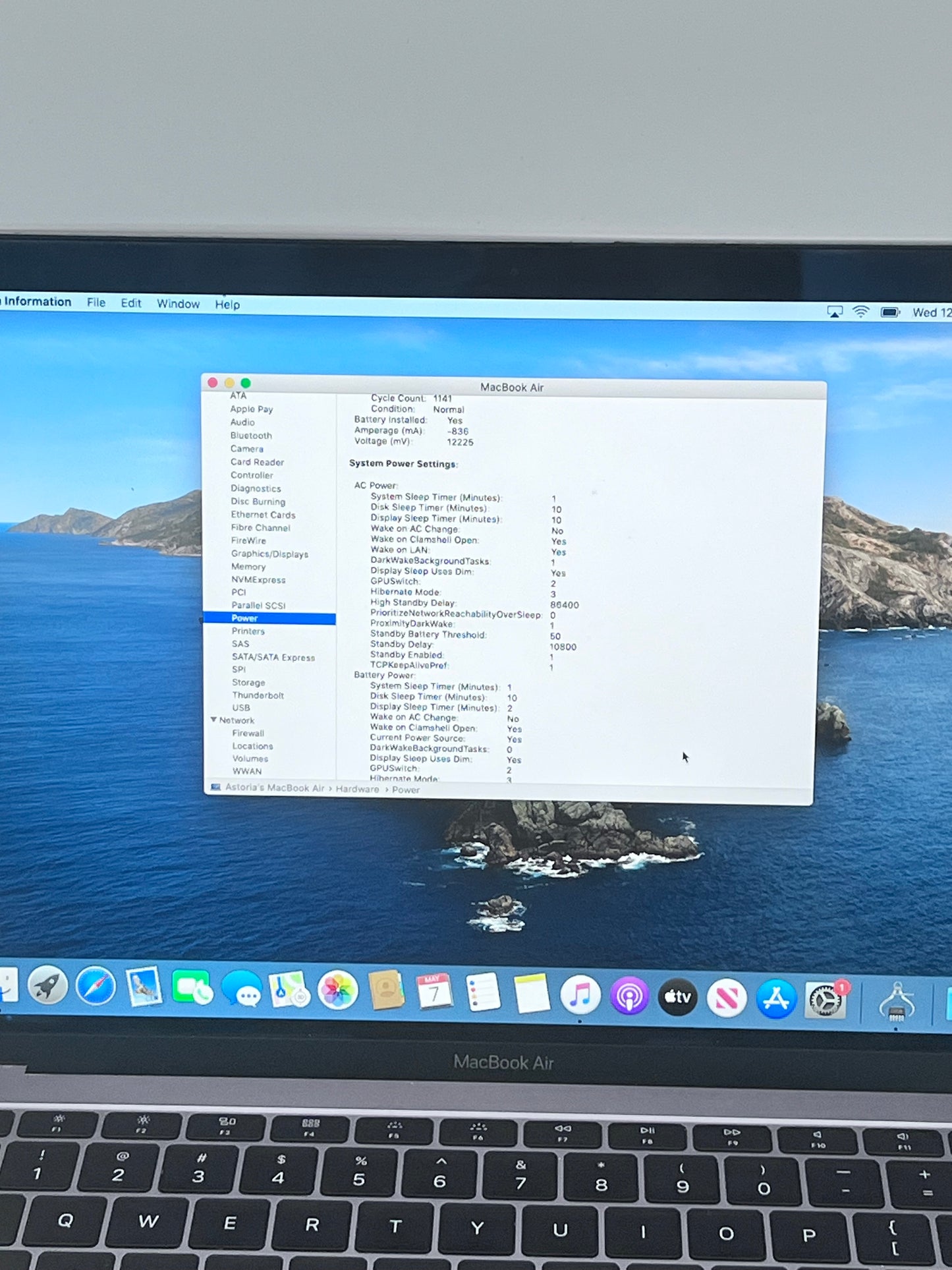This screenshot has width=952, height=1270.
Task: Select WWAN under Network
Action: coord(247,771)
